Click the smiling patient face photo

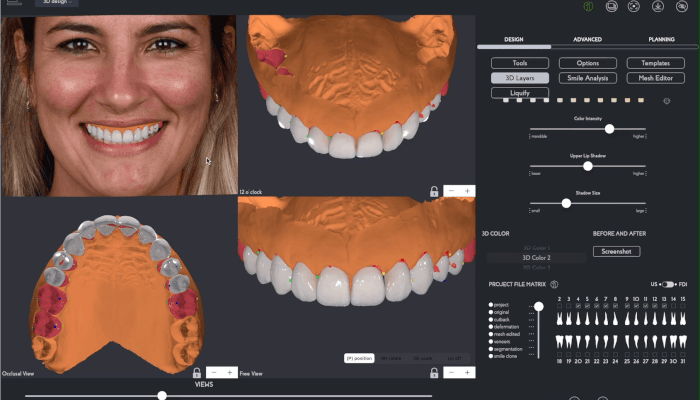[x=117, y=100]
